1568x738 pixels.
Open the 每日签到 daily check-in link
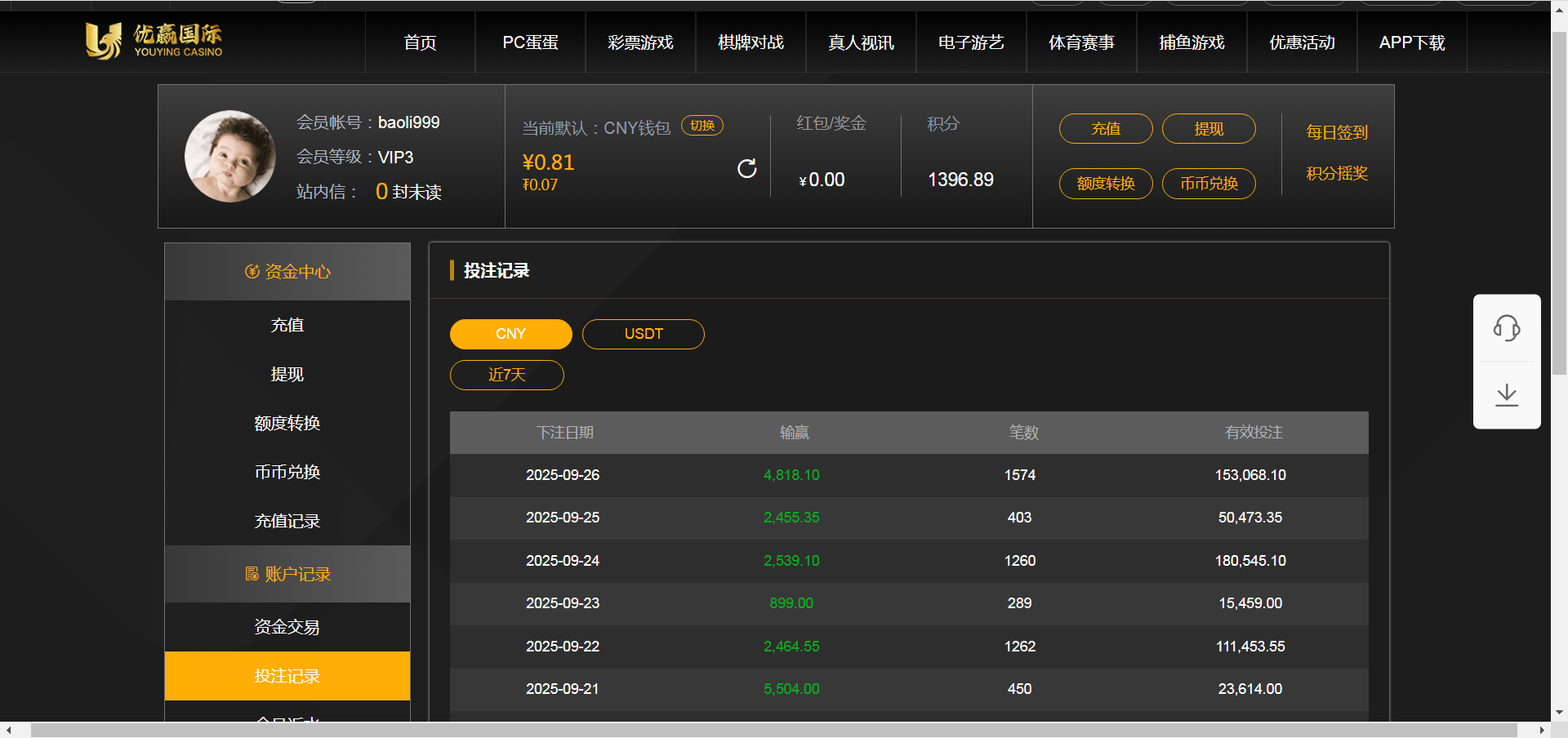tap(1336, 132)
